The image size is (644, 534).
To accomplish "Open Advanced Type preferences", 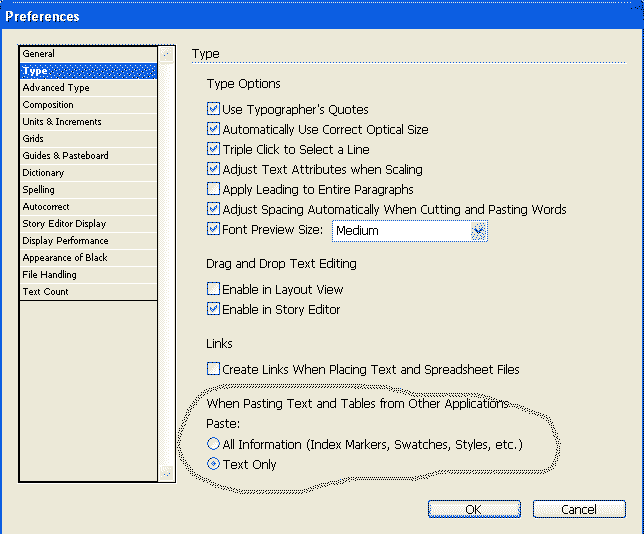I will (88, 87).
